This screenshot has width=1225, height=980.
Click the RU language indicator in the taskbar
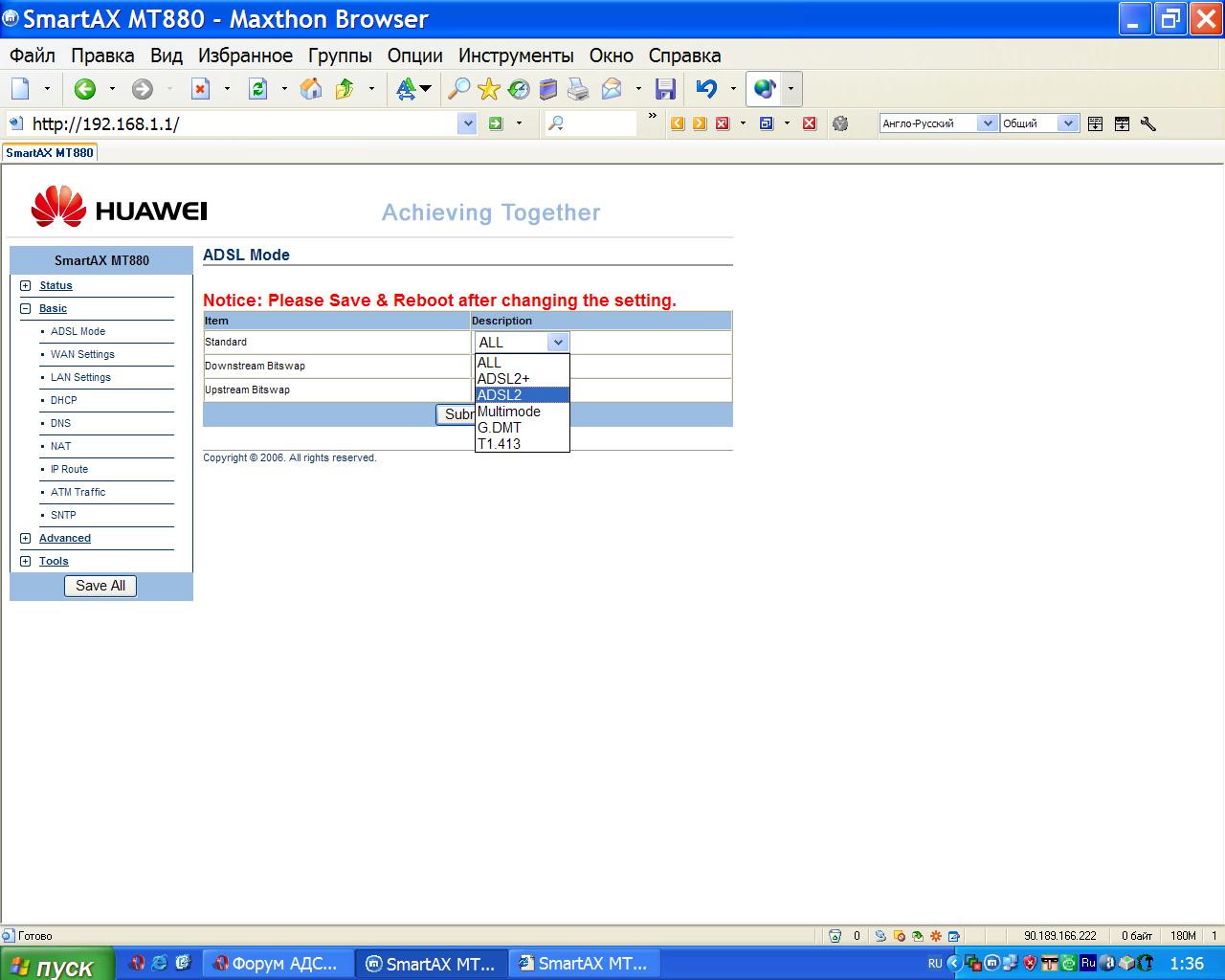(x=935, y=964)
